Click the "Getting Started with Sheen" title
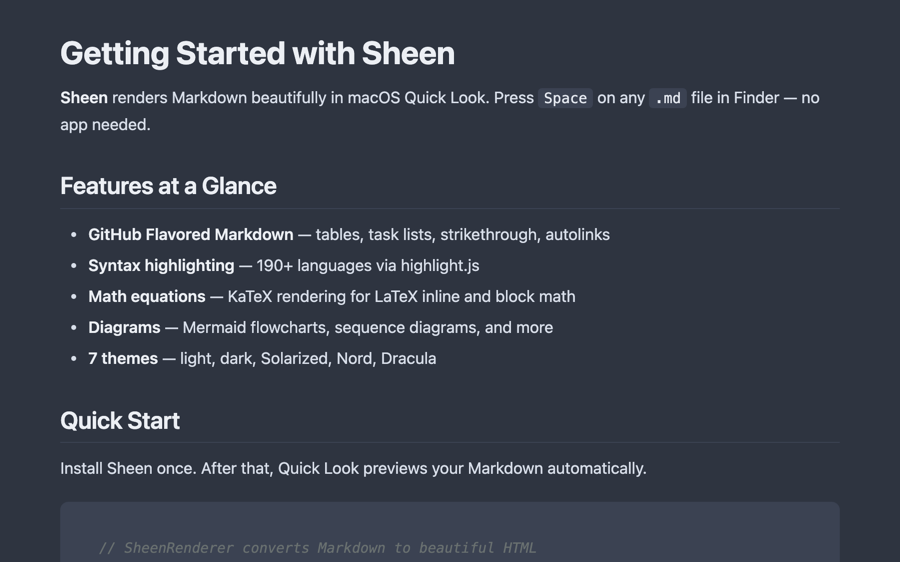This screenshot has width=900, height=562. tap(257, 53)
